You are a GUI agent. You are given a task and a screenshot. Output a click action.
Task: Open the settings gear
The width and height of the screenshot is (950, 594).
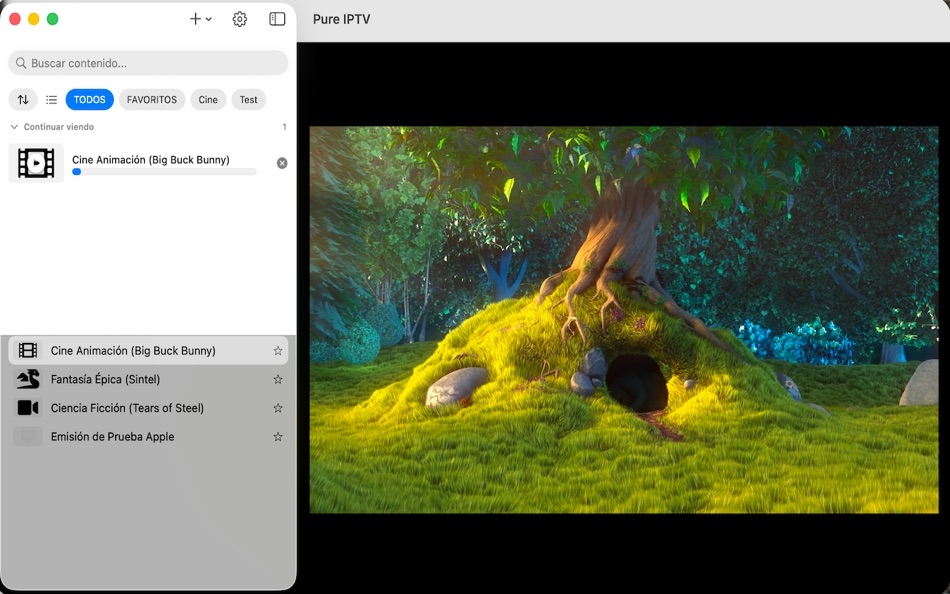pos(240,19)
